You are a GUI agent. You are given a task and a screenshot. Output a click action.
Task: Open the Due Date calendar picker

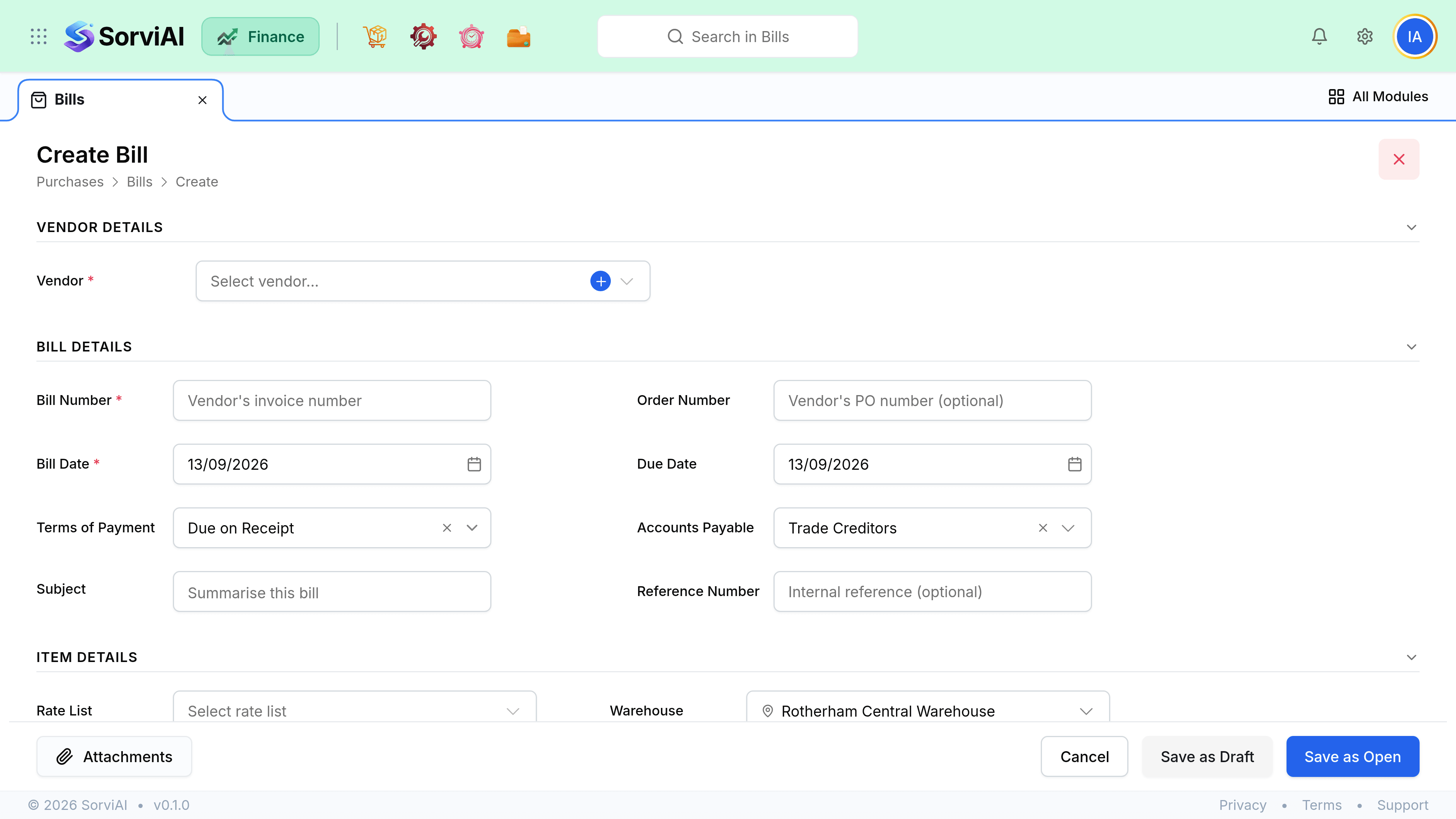[x=1075, y=464]
